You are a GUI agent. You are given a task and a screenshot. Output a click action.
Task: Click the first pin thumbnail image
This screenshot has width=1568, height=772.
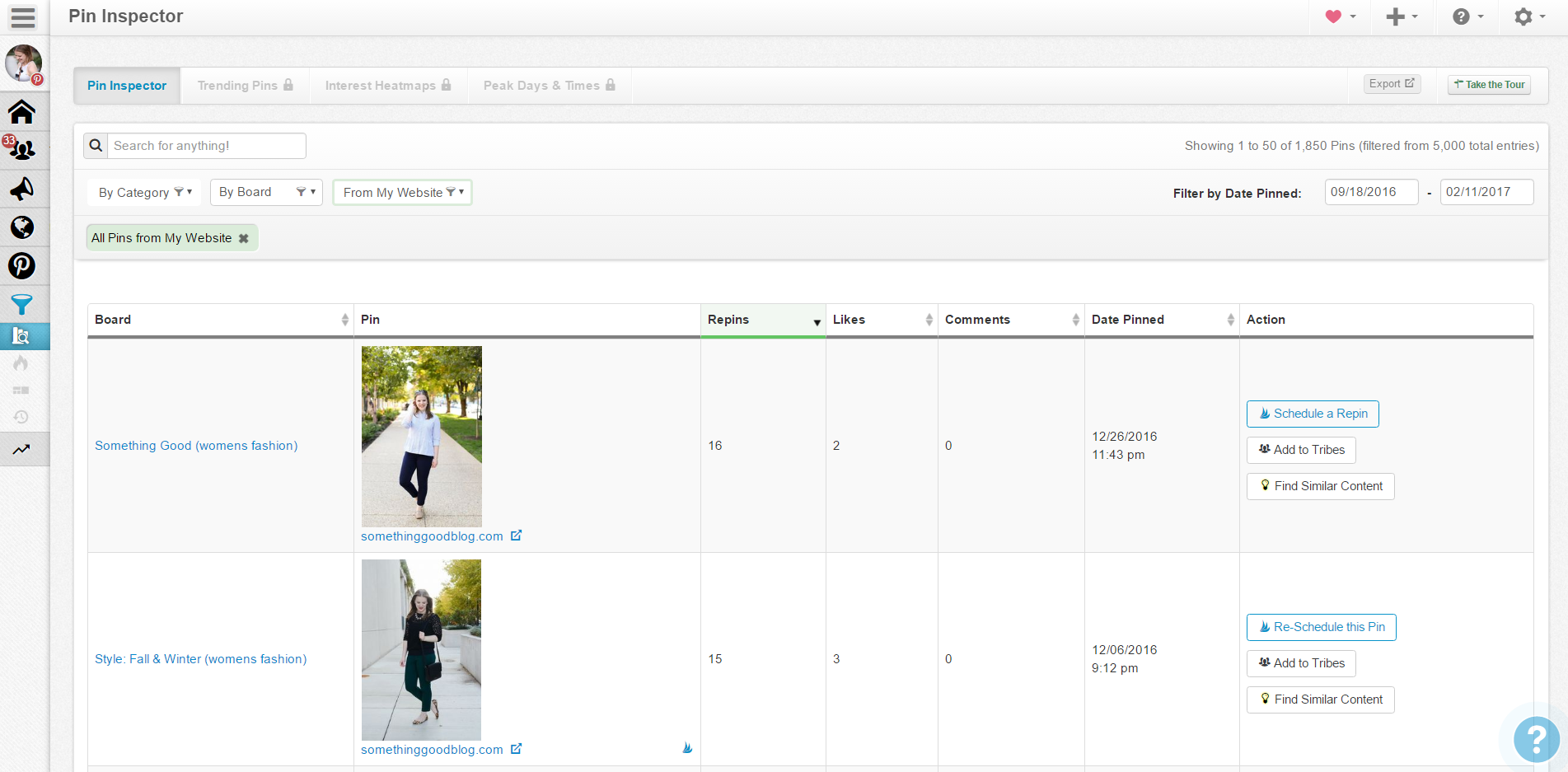tap(422, 437)
